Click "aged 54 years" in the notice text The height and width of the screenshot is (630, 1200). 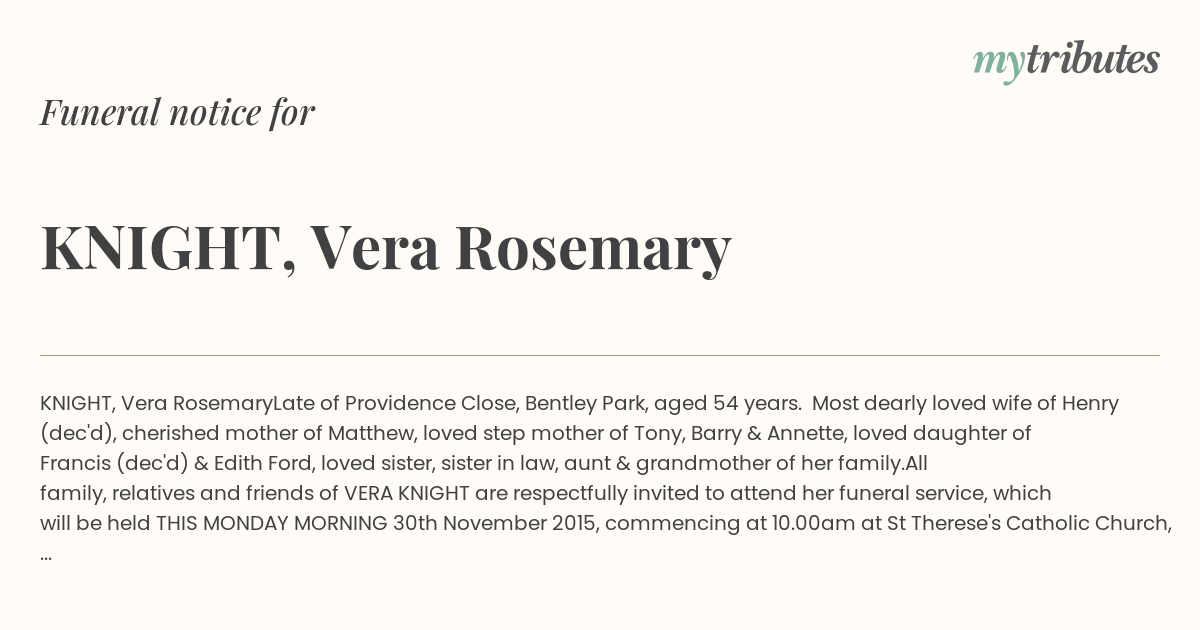click(727, 404)
